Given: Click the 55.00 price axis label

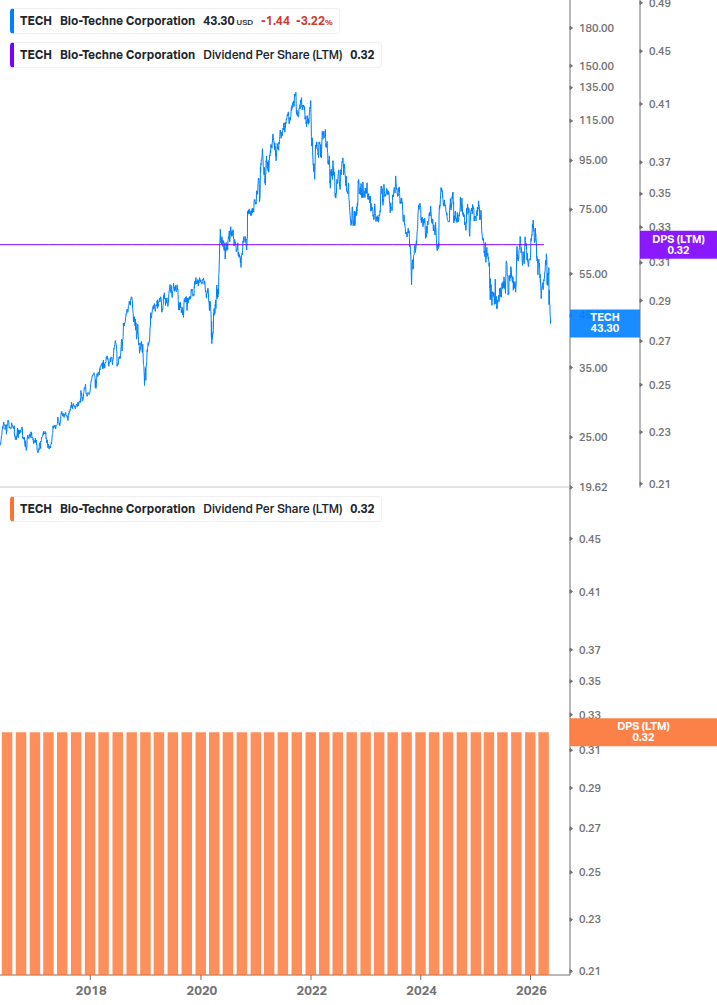Looking at the screenshot, I should pos(593,274).
